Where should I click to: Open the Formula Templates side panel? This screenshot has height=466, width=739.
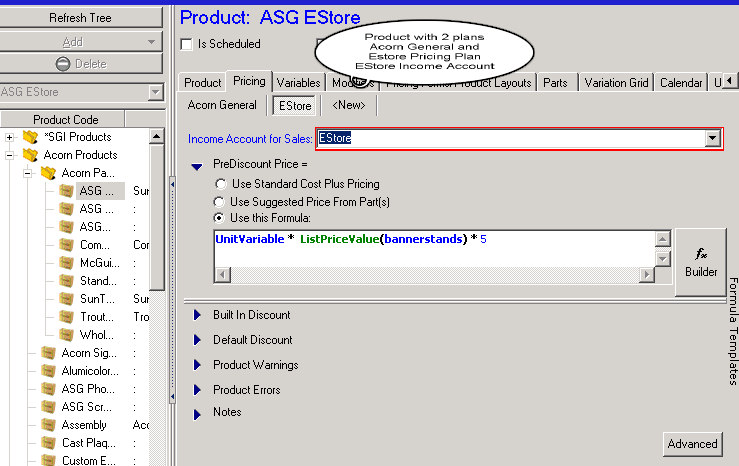pyautogui.click(x=733, y=331)
